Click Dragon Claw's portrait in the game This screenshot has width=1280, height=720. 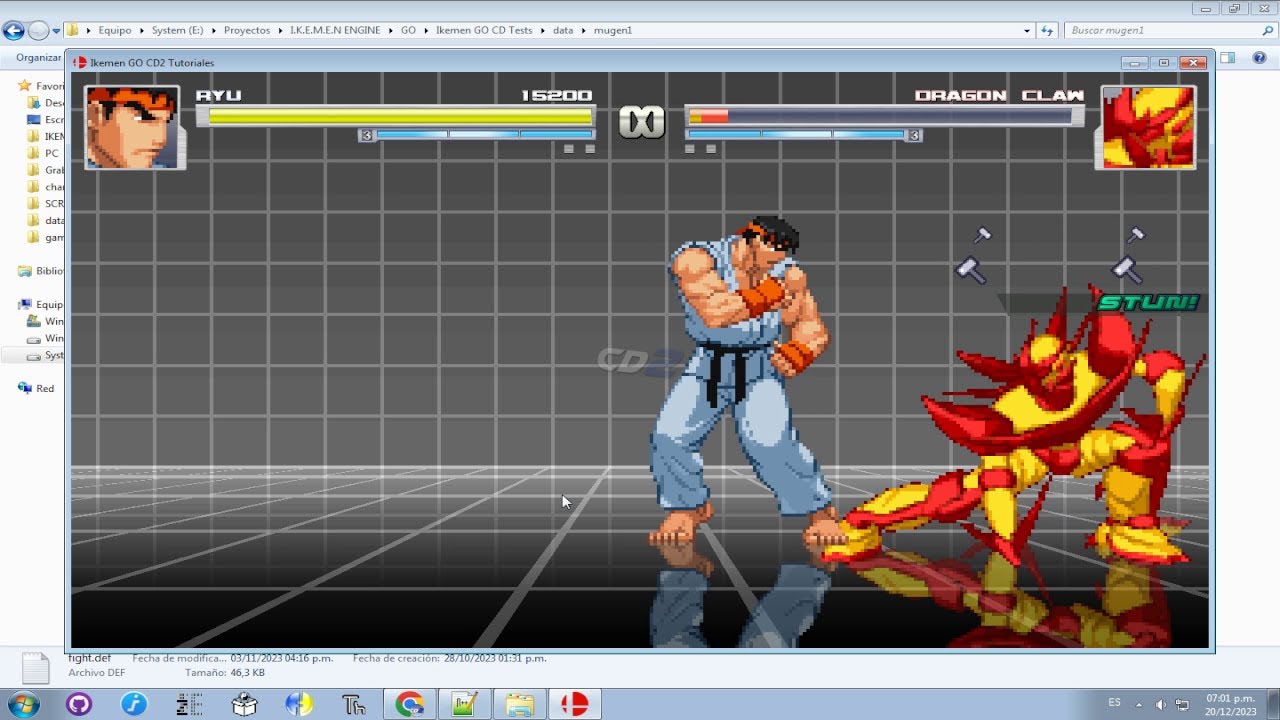click(x=1148, y=127)
